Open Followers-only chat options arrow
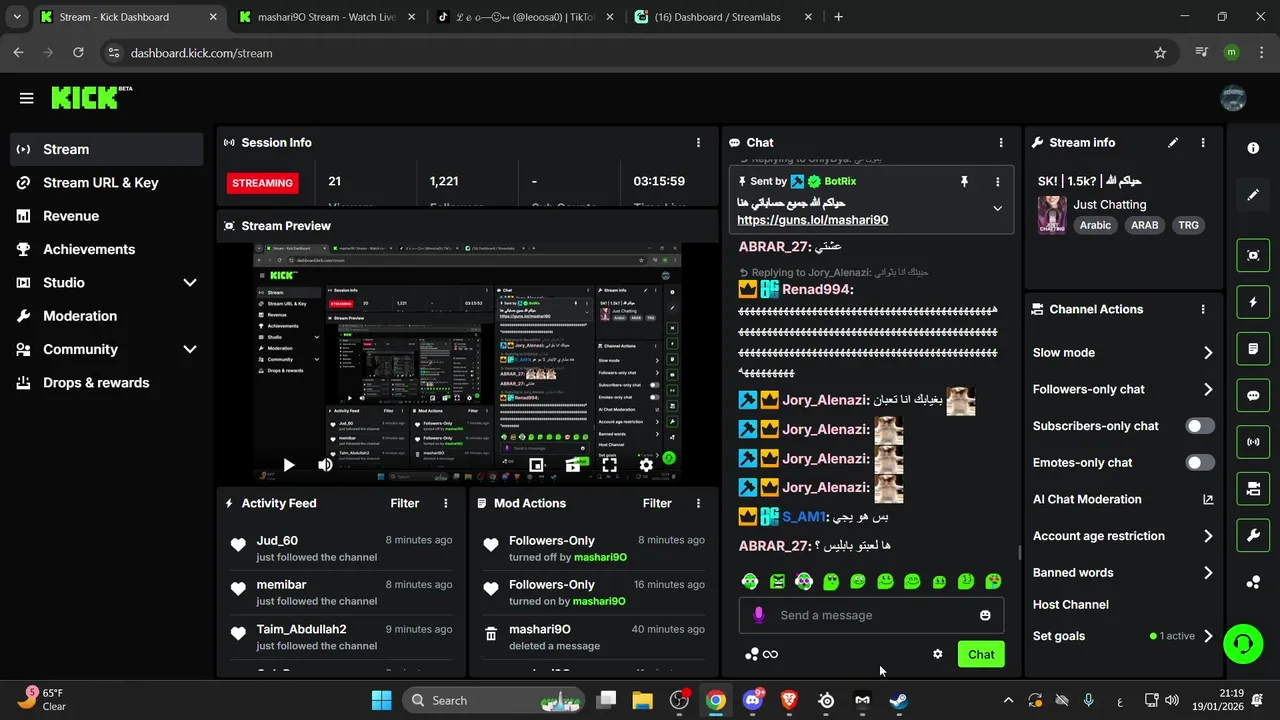 click(x=1208, y=390)
